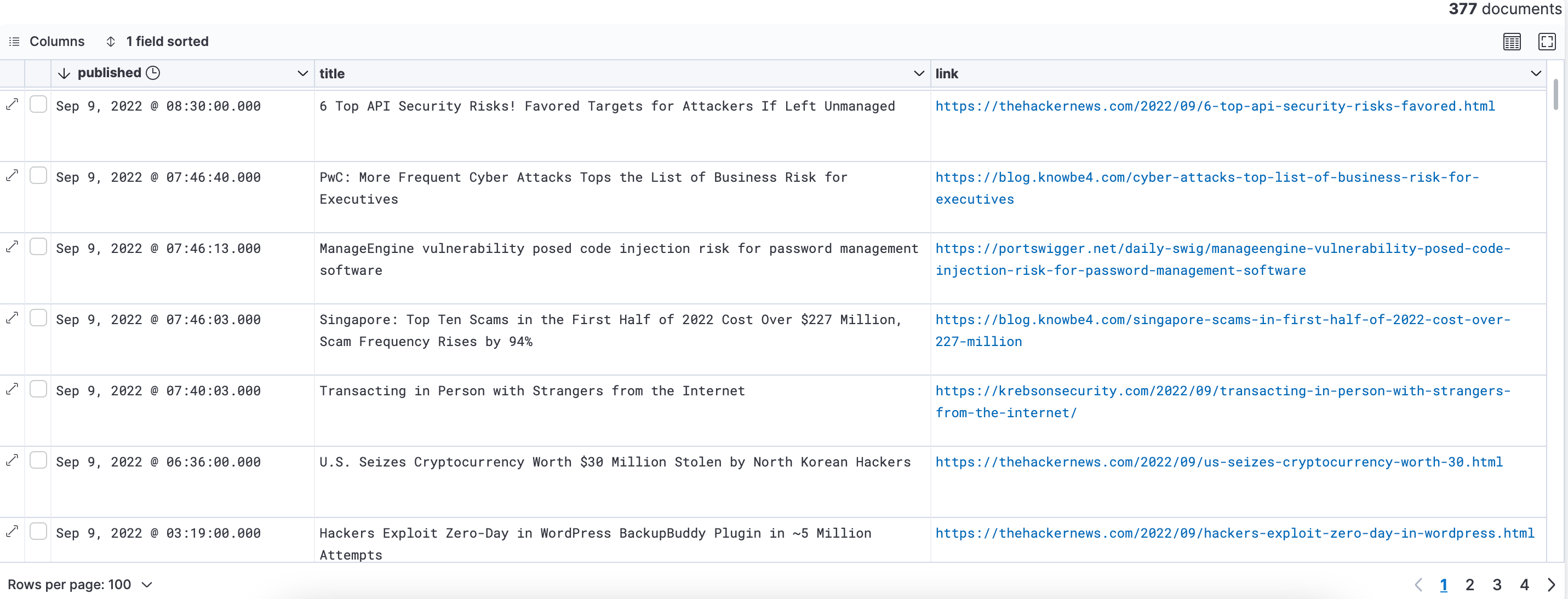Go to page 4
This screenshot has width=1568, height=599.
[x=1524, y=585]
